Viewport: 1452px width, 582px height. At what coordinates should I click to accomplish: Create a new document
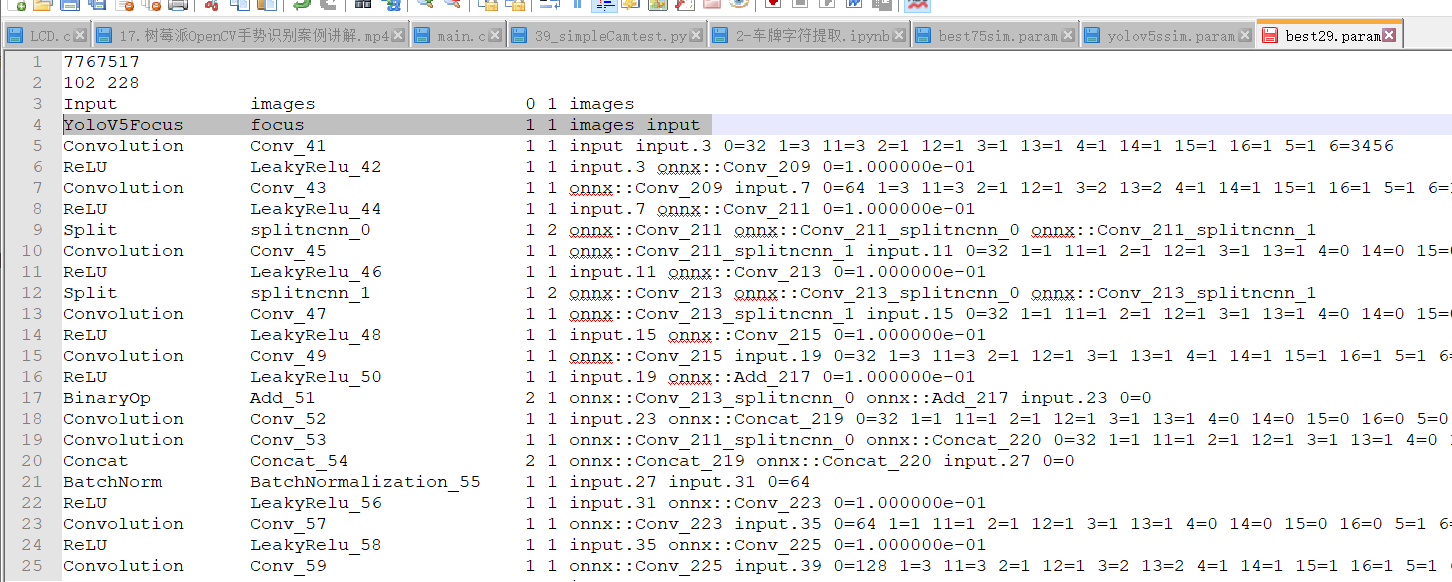(x=18, y=6)
